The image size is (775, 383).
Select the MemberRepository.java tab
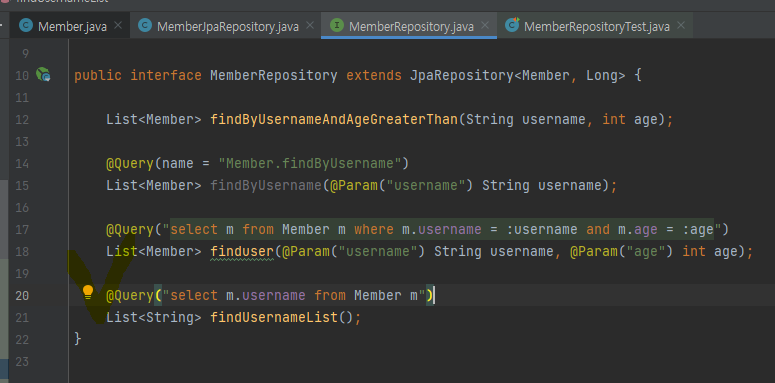[x=411, y=26]
